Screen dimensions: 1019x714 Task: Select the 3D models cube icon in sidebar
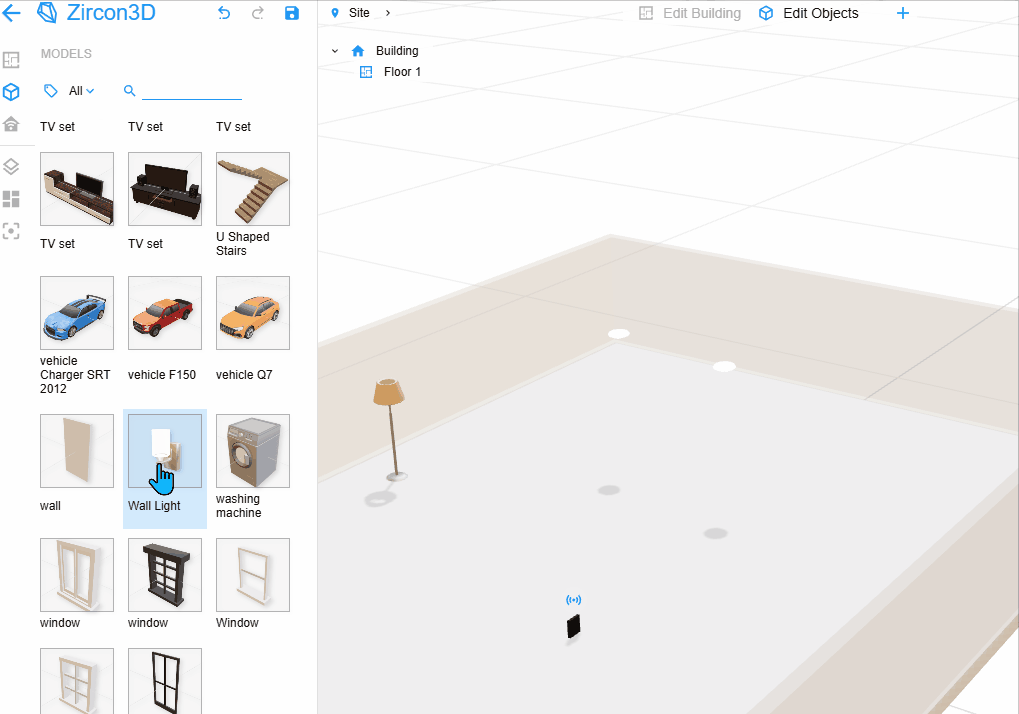click(x=14, y=92)
